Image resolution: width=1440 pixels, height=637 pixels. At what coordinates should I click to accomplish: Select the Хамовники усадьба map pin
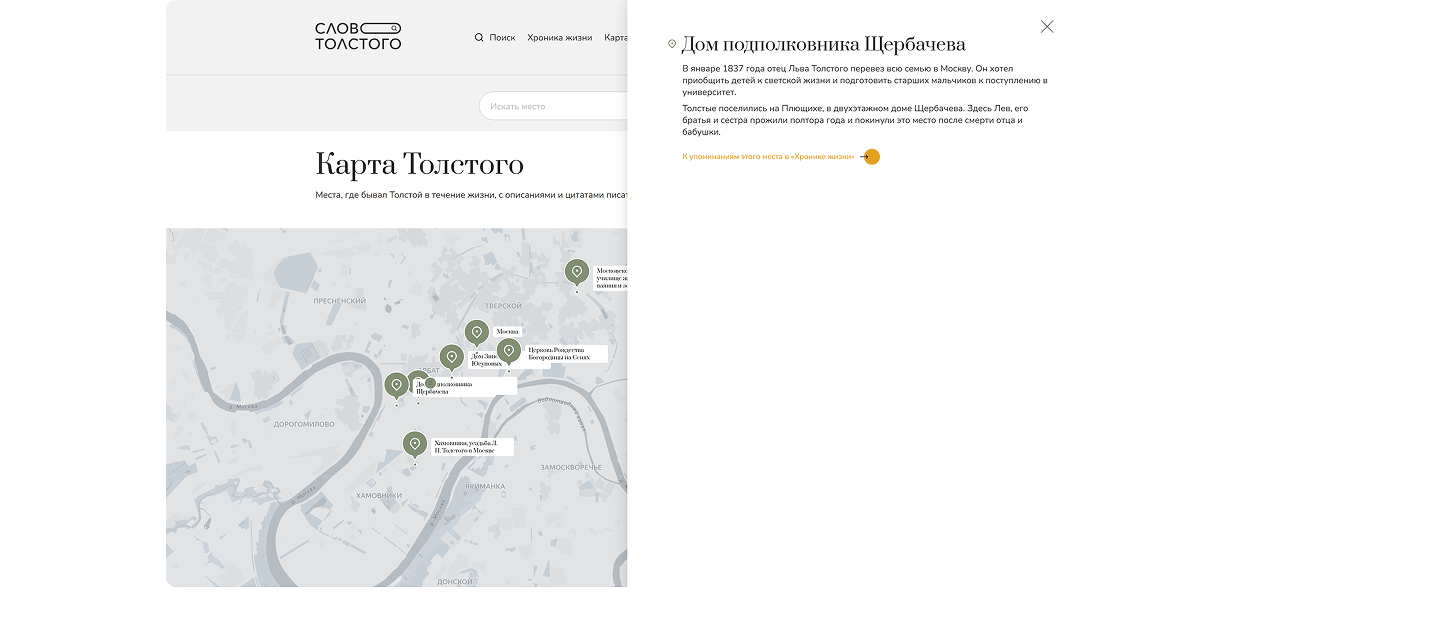click(415, 444)
